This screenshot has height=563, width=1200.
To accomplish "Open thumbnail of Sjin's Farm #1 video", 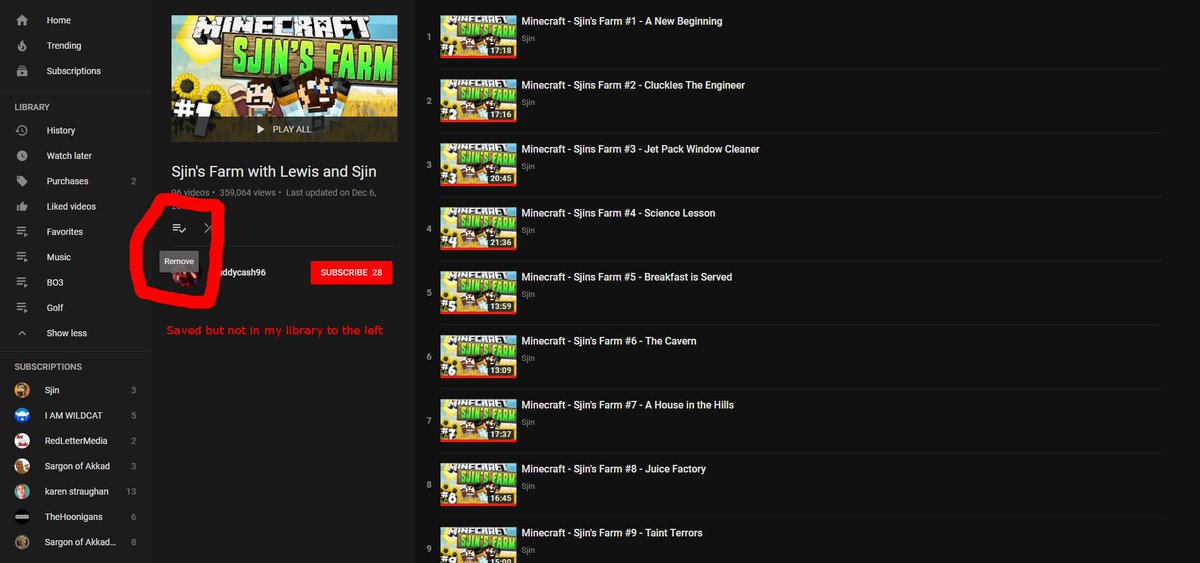I will [478, 36].
